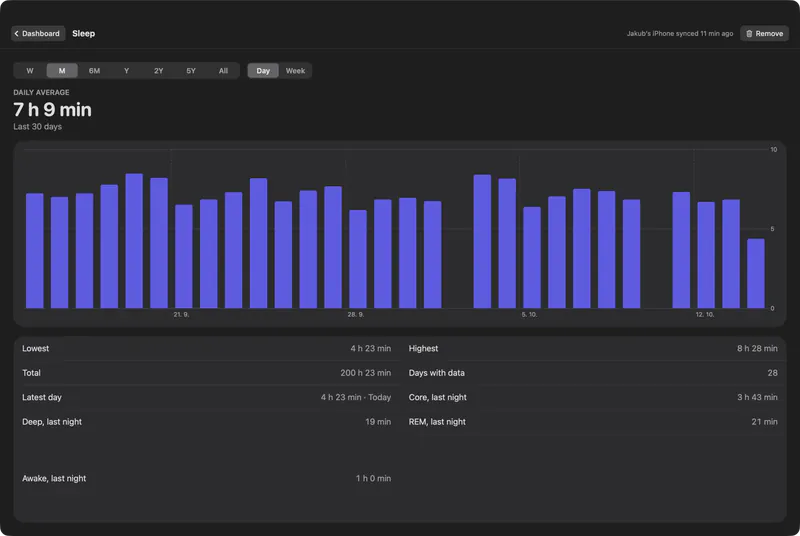
Task: Click the shortest bar for today's sleep
Action: (756, 274)
